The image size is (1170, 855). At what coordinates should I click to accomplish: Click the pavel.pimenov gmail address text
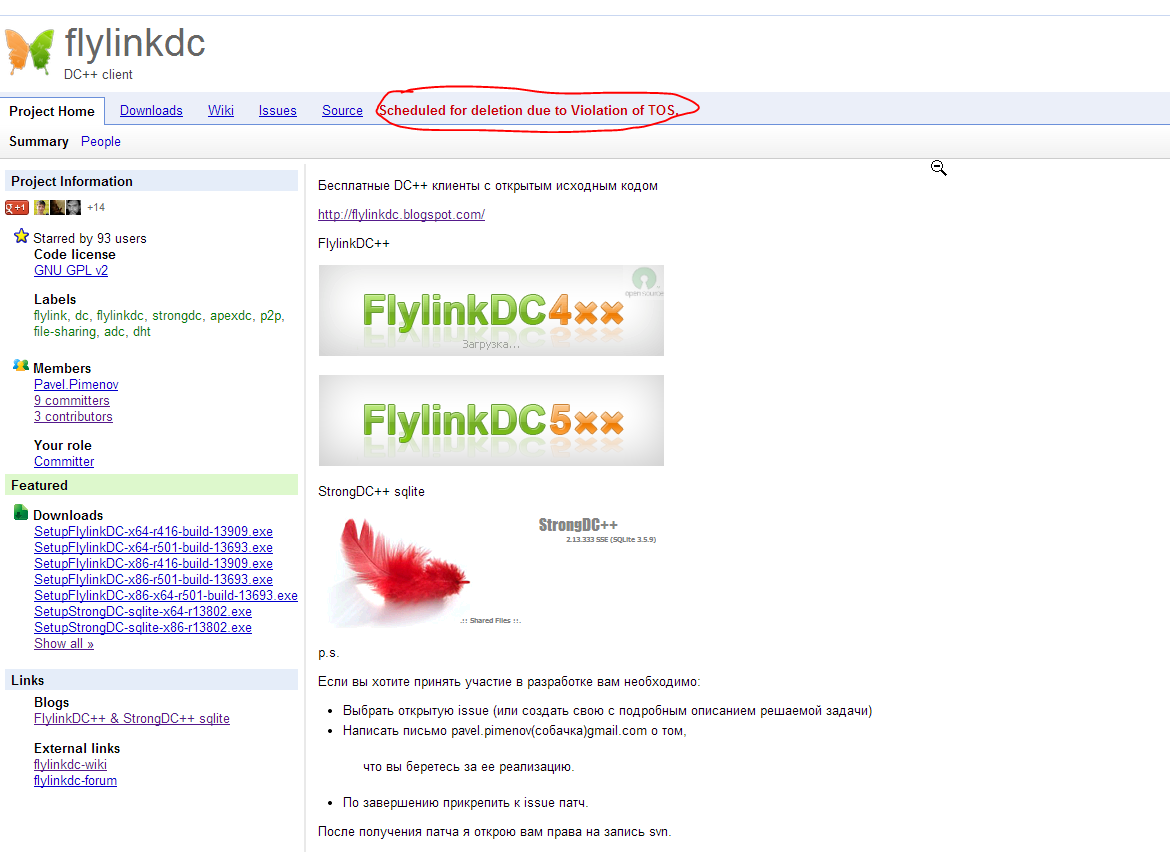(x=549, y=731)
